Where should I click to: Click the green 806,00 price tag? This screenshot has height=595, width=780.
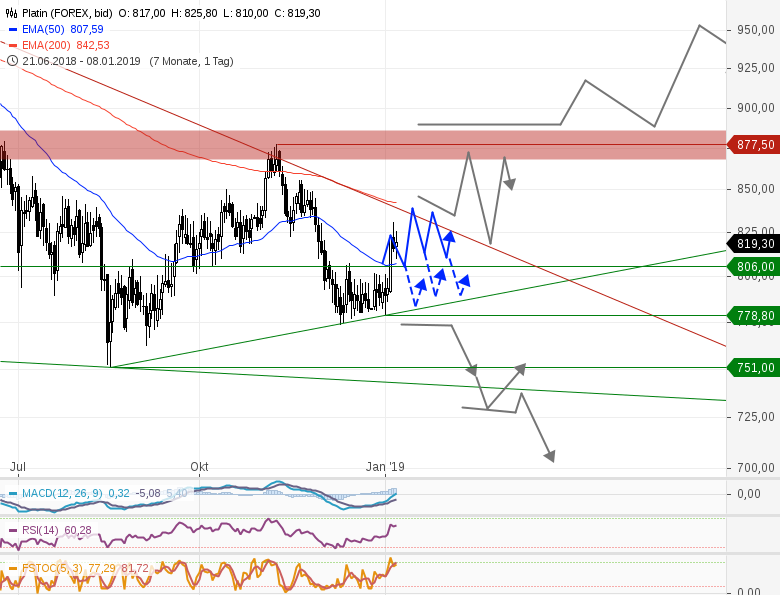click(x=753, y=267)
